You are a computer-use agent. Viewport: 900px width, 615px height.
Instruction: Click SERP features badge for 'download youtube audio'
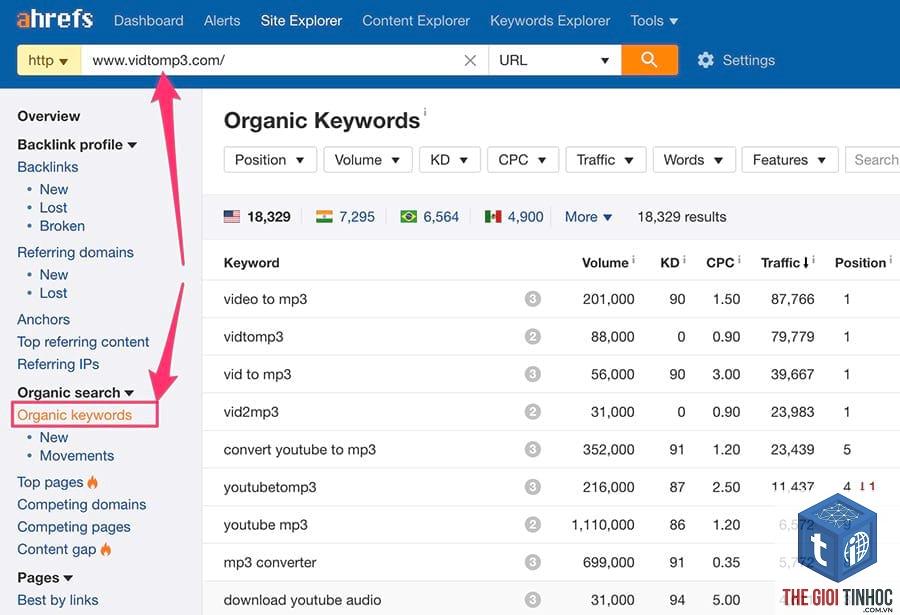tap(533, 599)
